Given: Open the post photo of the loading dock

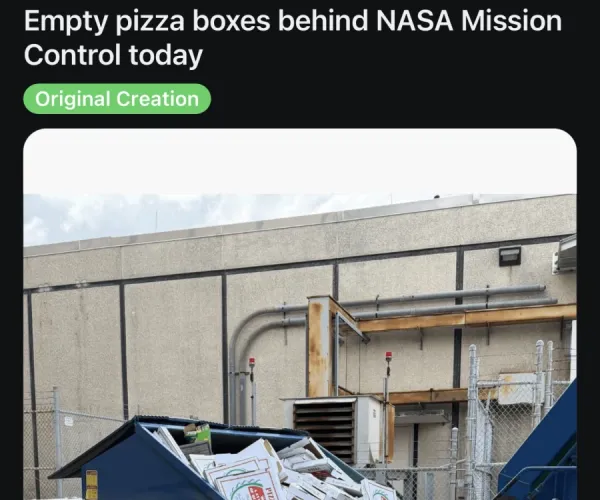Looking at the screenshot, I should [x=300, y=314].
